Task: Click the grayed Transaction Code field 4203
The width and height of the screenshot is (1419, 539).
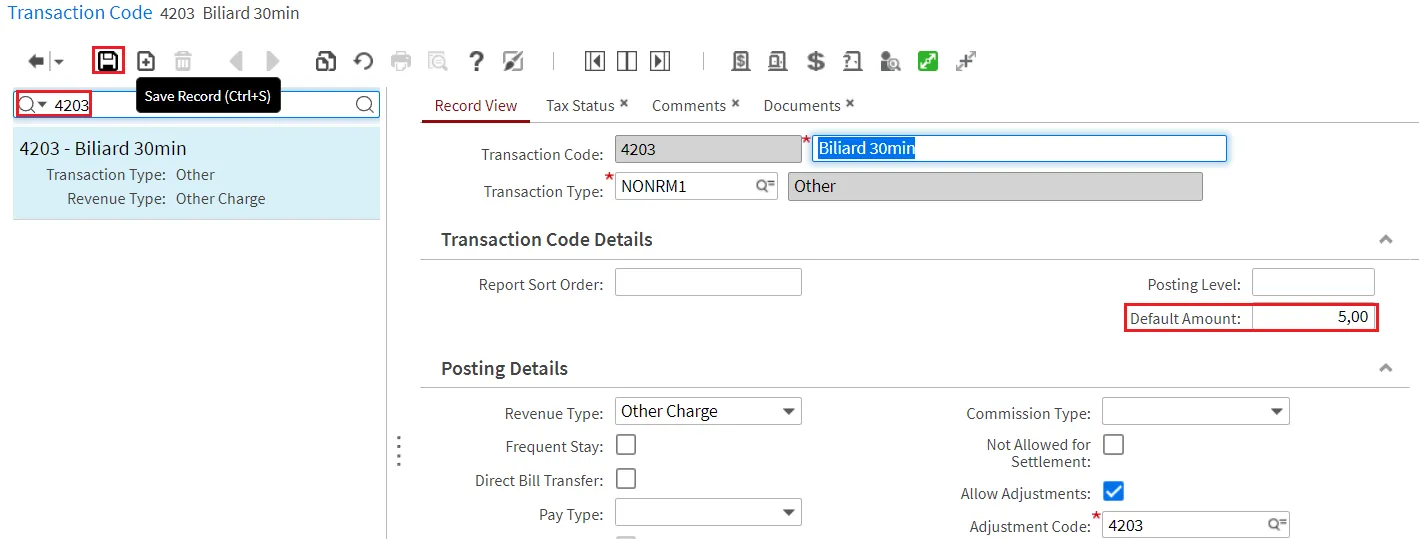Action: pos(708,149)
